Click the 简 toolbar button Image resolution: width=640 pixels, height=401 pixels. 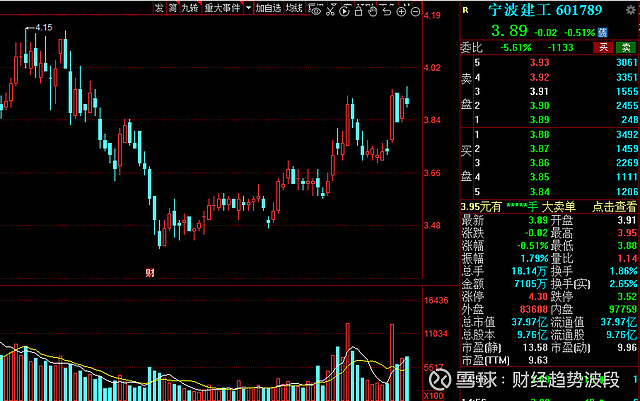point(173,8)
